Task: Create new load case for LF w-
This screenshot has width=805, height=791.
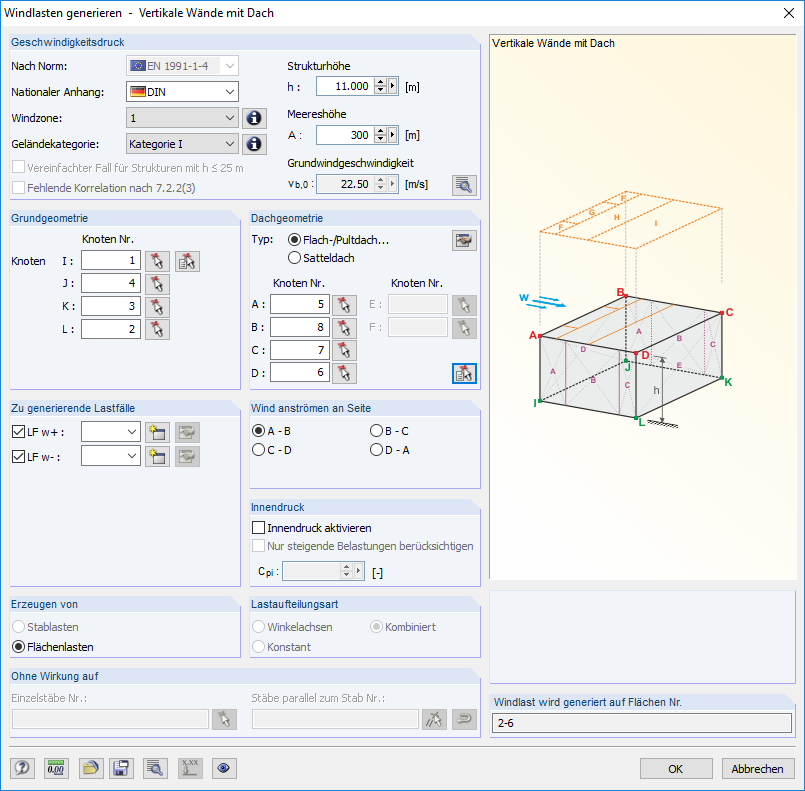Action: pyautogui.click(x=157, y=456)
